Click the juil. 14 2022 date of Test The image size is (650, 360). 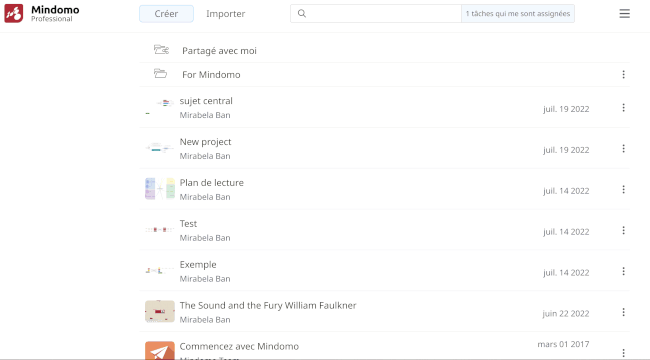coord(566,231)
